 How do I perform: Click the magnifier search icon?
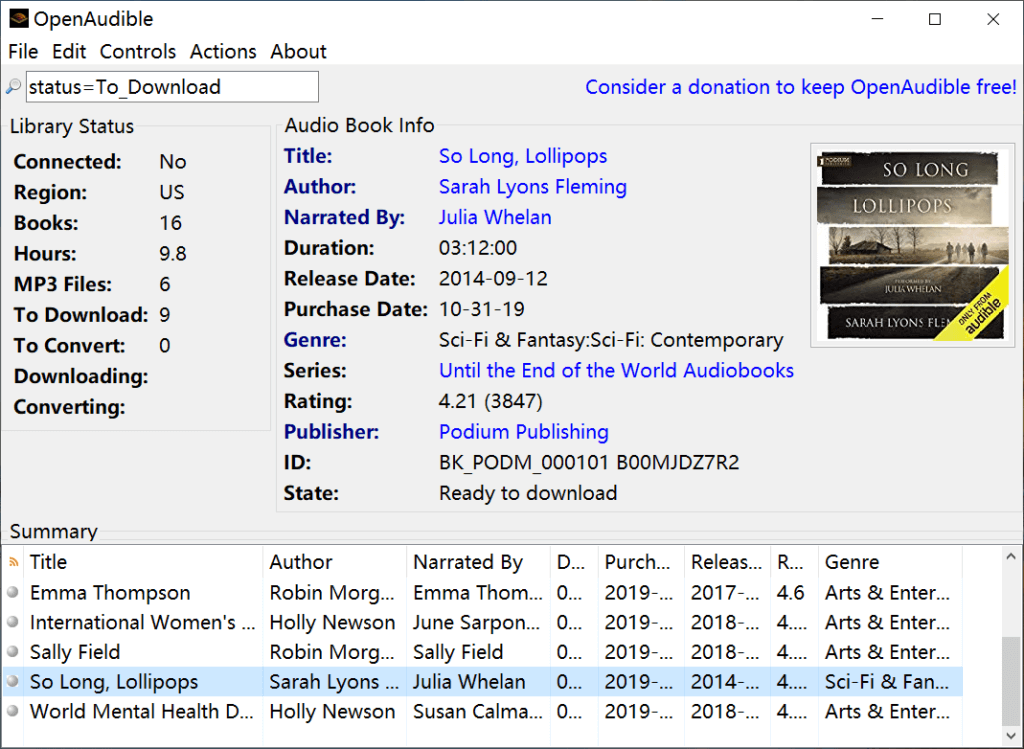[x=13, y=87]
